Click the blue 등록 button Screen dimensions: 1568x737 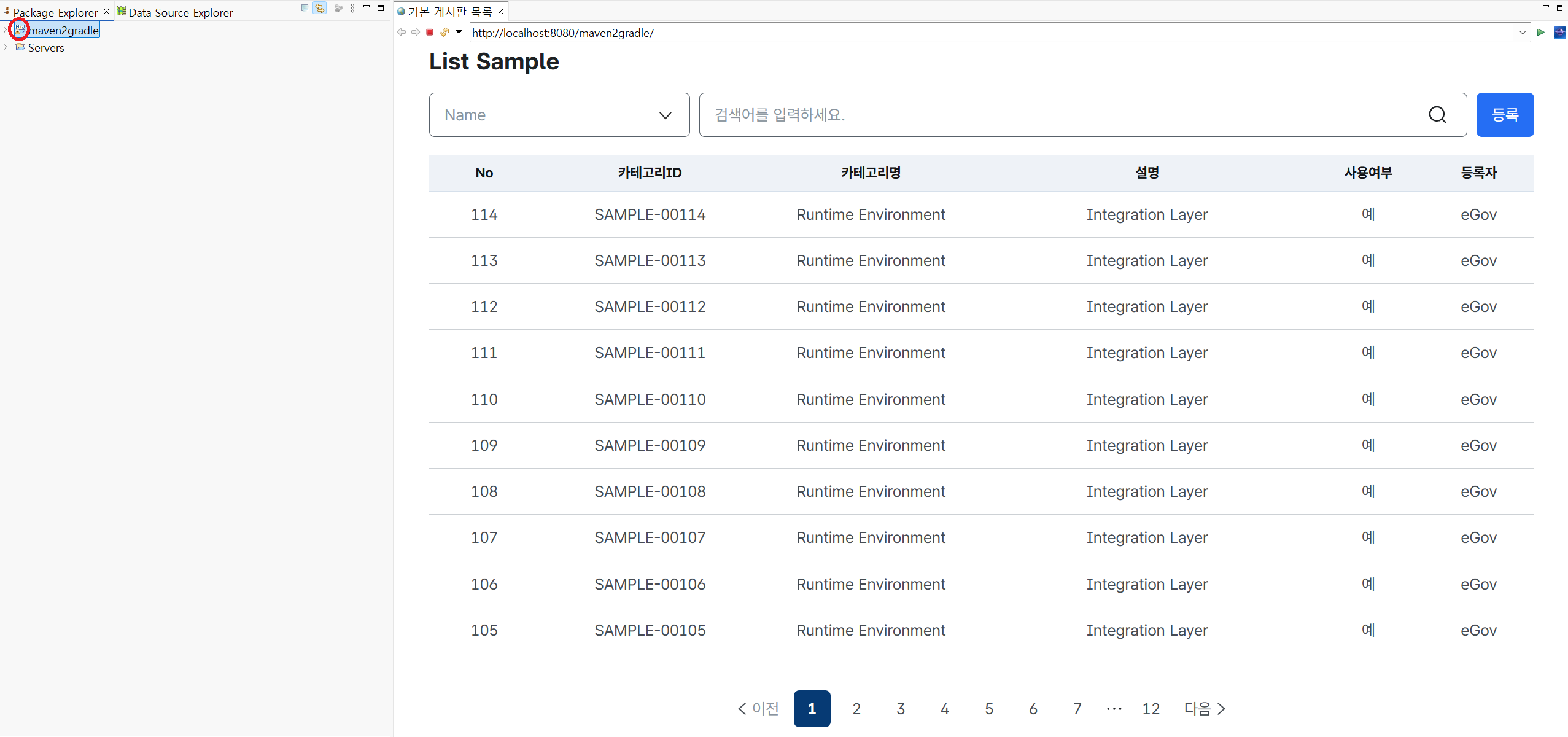(1504, 115)
